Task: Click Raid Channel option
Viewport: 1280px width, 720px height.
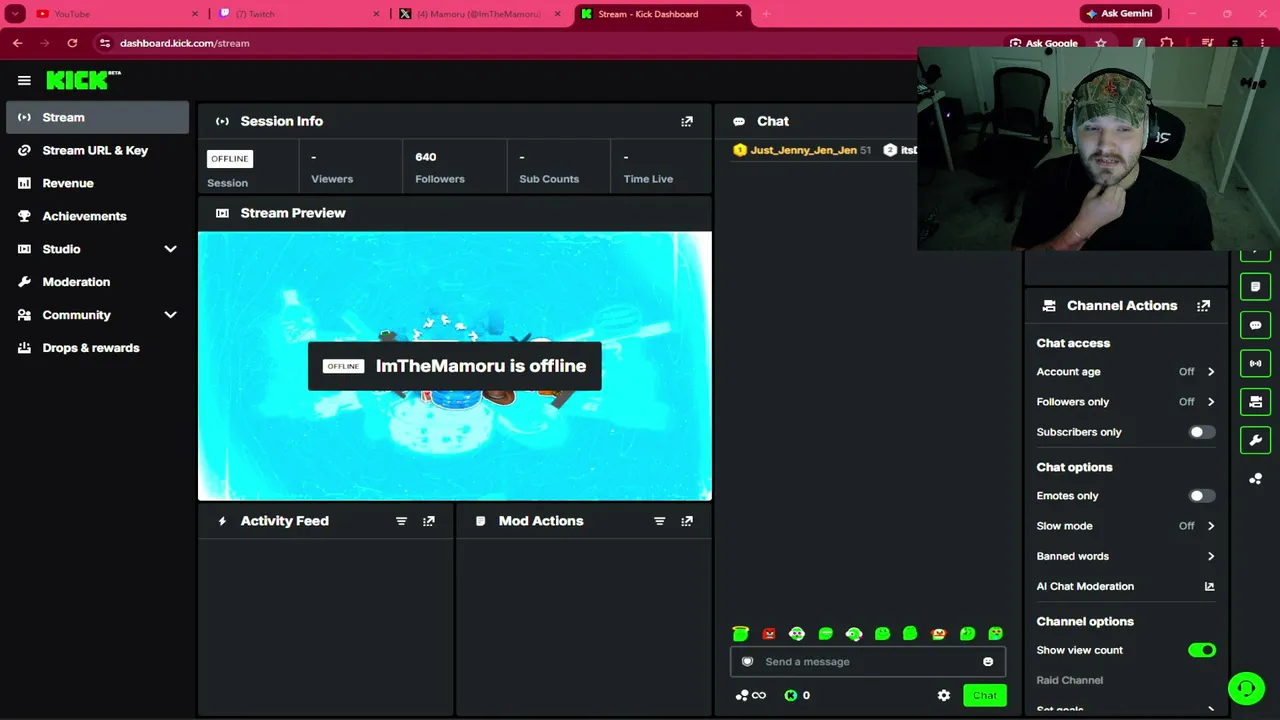Action: [x=1069, y=680]
